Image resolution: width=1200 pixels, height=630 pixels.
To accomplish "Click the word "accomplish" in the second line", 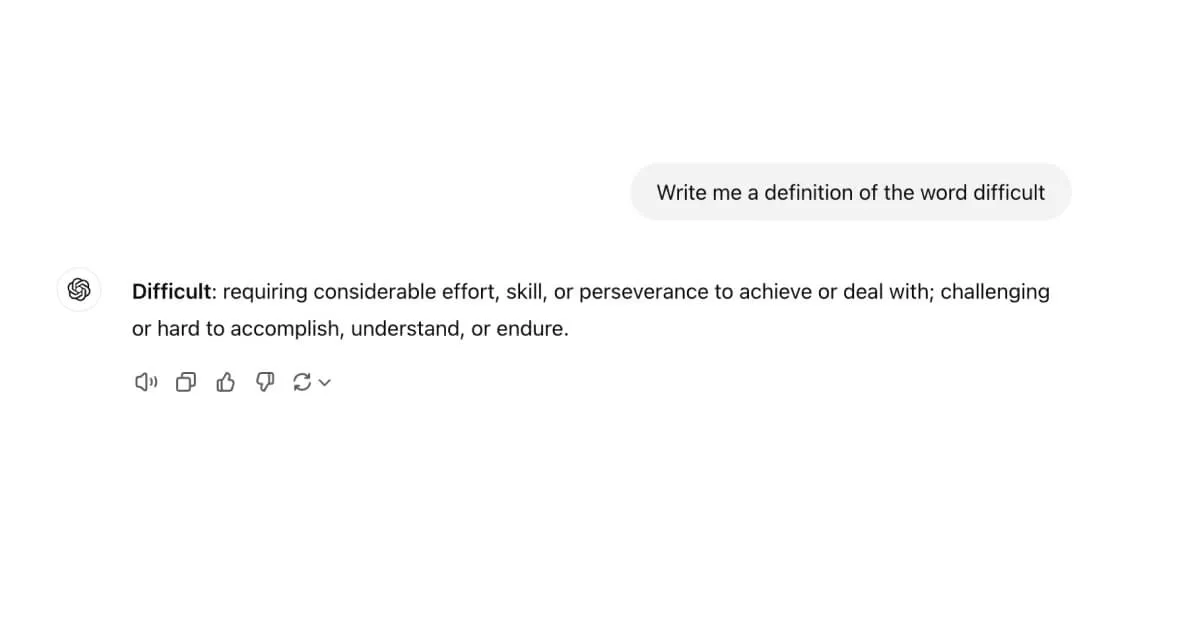I will [x=285, y=328].
